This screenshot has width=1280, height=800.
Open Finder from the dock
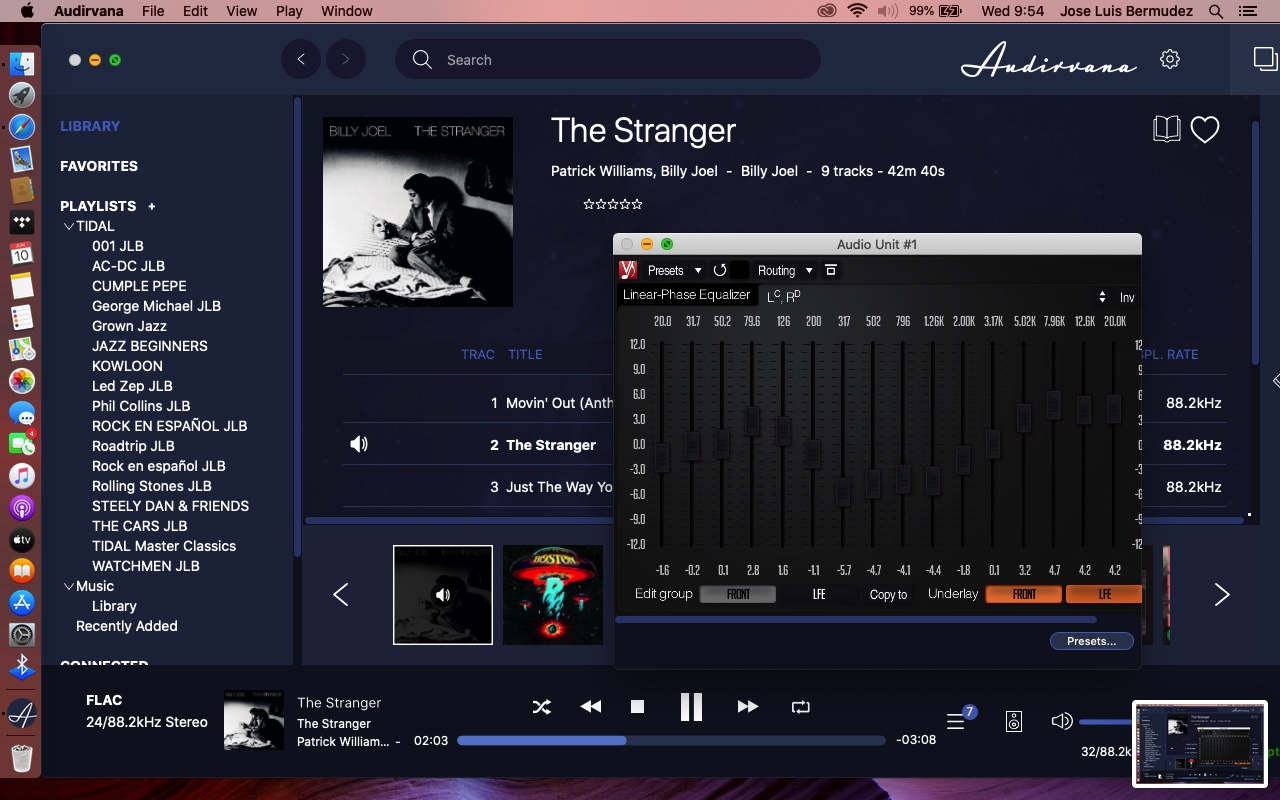(x=22, y=63)
